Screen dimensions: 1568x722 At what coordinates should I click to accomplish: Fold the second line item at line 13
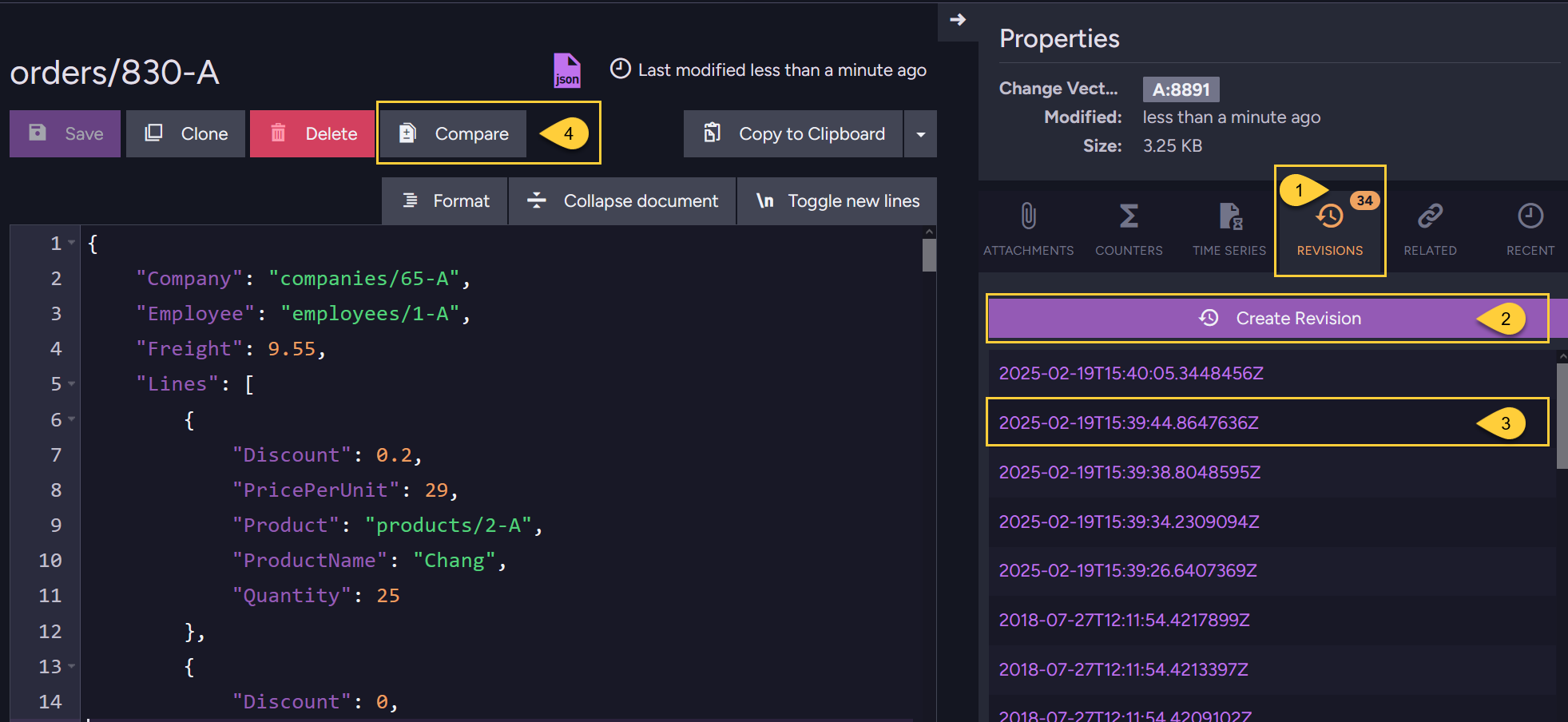pos(72,665)
